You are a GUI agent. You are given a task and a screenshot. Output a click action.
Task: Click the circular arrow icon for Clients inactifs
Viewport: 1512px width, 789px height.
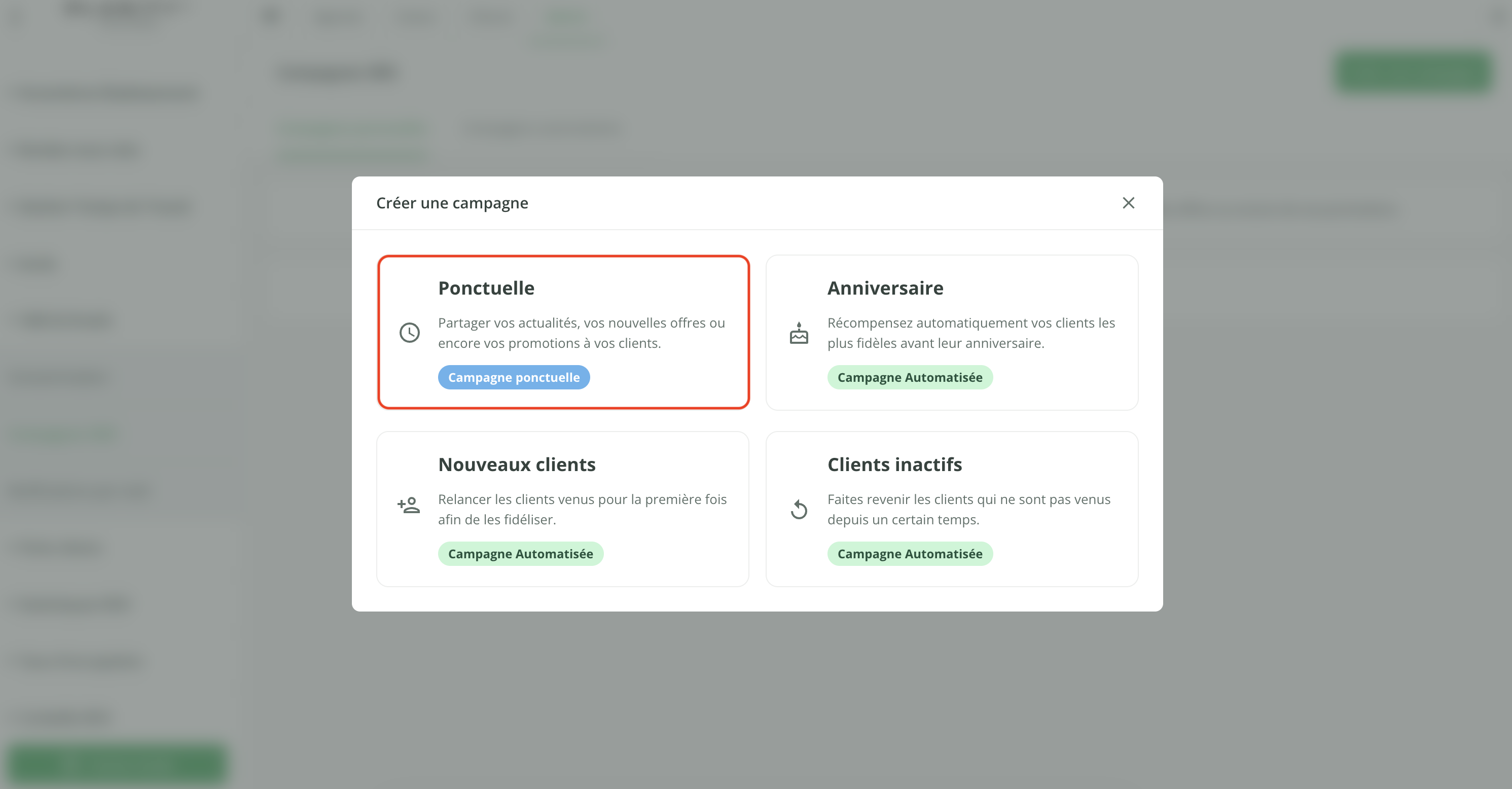point(798,509)
